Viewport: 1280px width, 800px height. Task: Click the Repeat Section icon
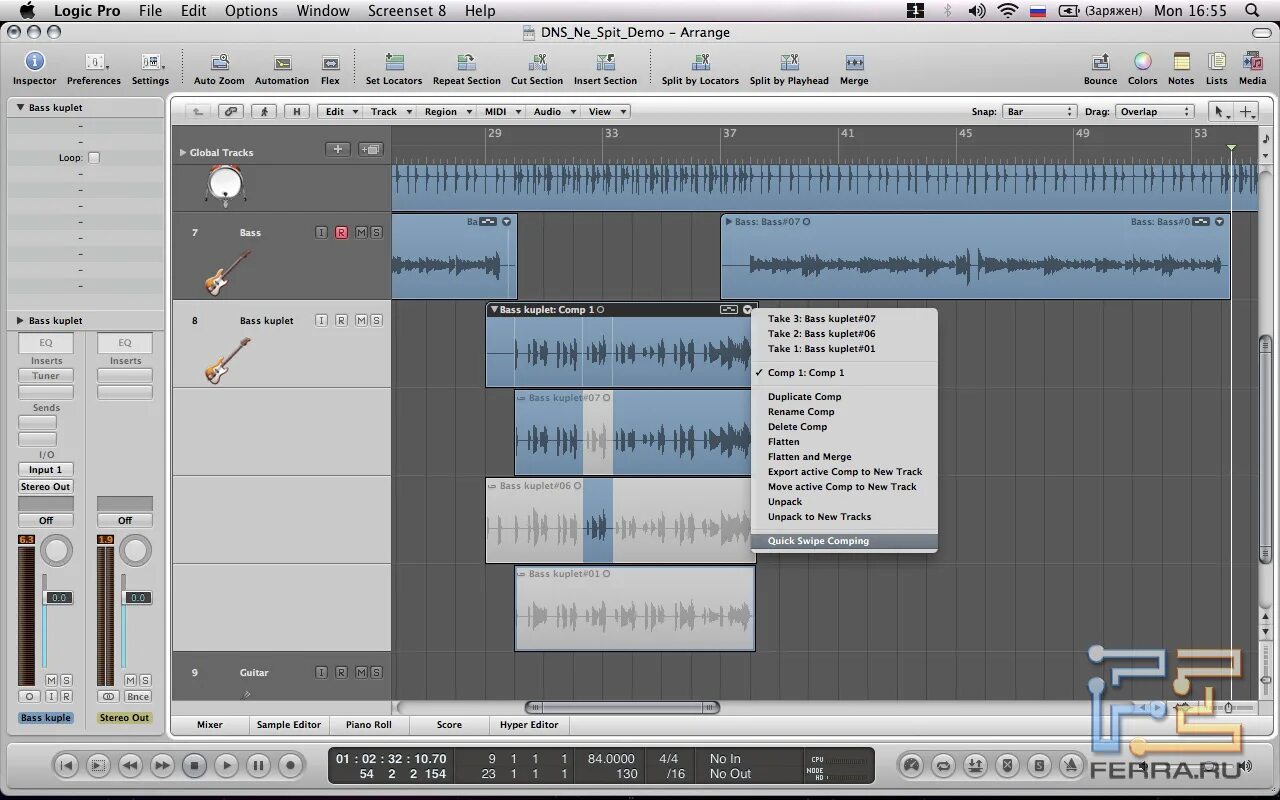pos(466,63)
